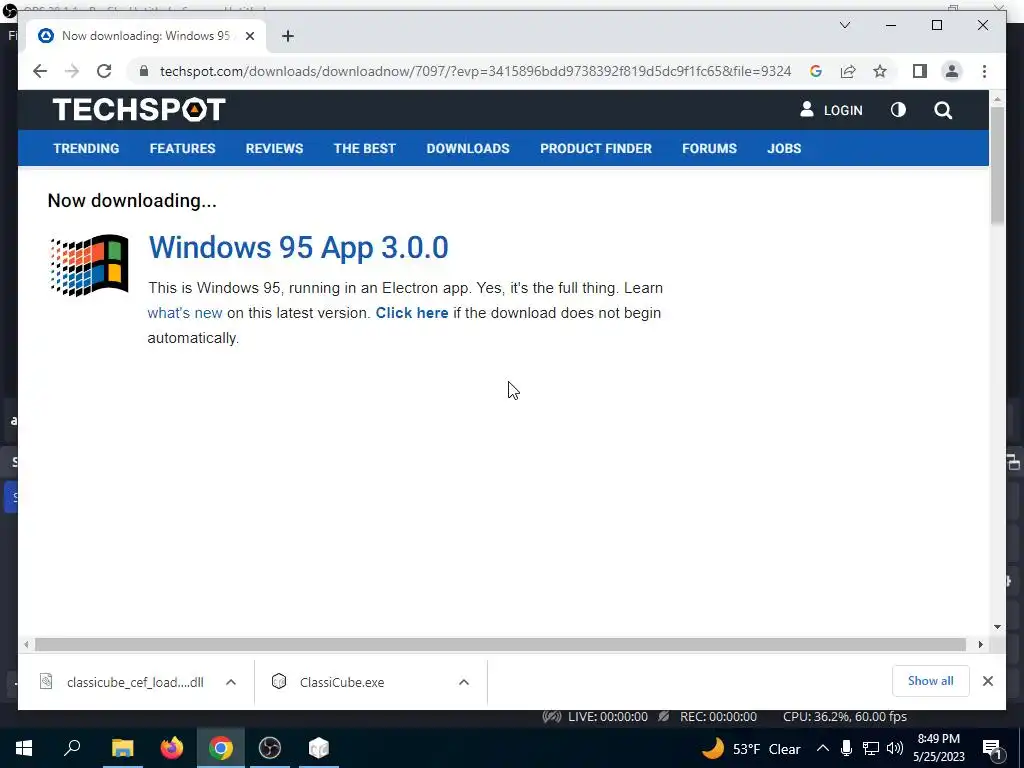This screenshot has width=1024, height=768.
Task: Click the horizontal scrollbar thumb
Action: pos(500,645)
